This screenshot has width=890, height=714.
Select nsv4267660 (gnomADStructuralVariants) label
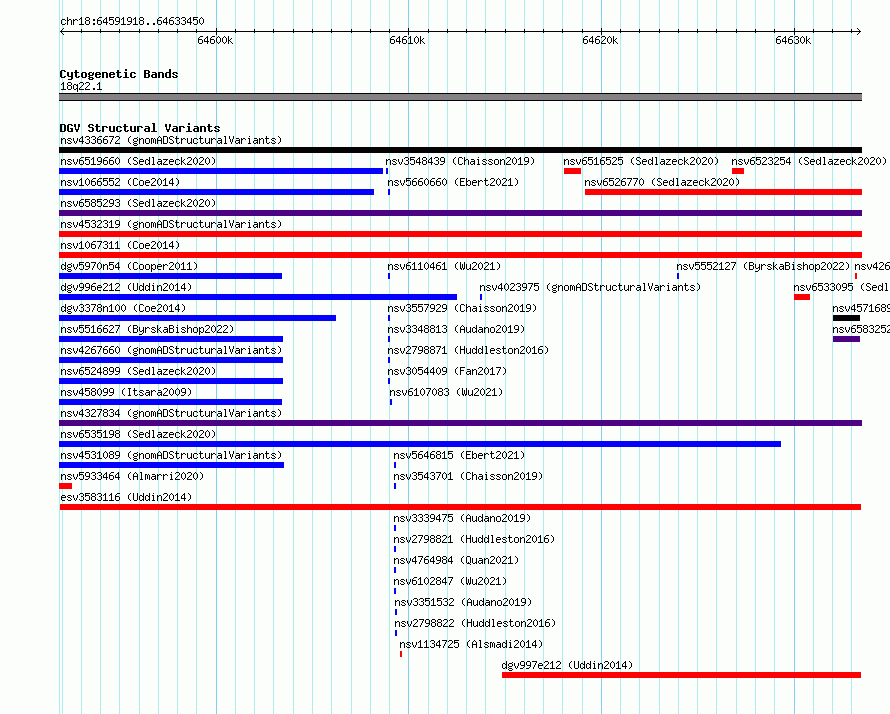coord(171,350)
